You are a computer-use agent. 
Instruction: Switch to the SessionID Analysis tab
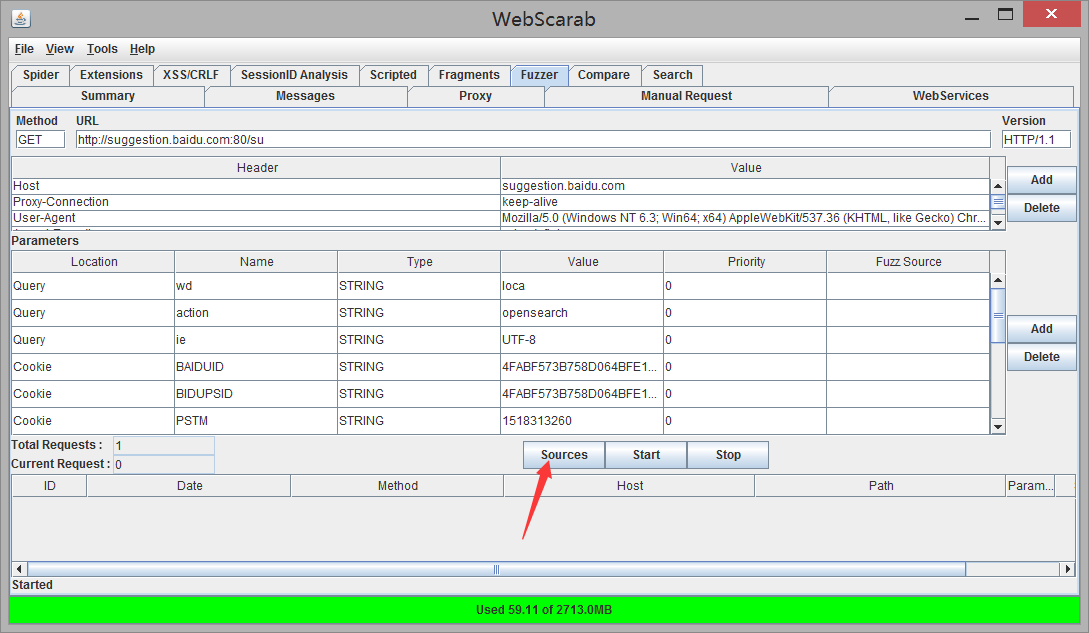pyautogui.click(x=294, y=75)
